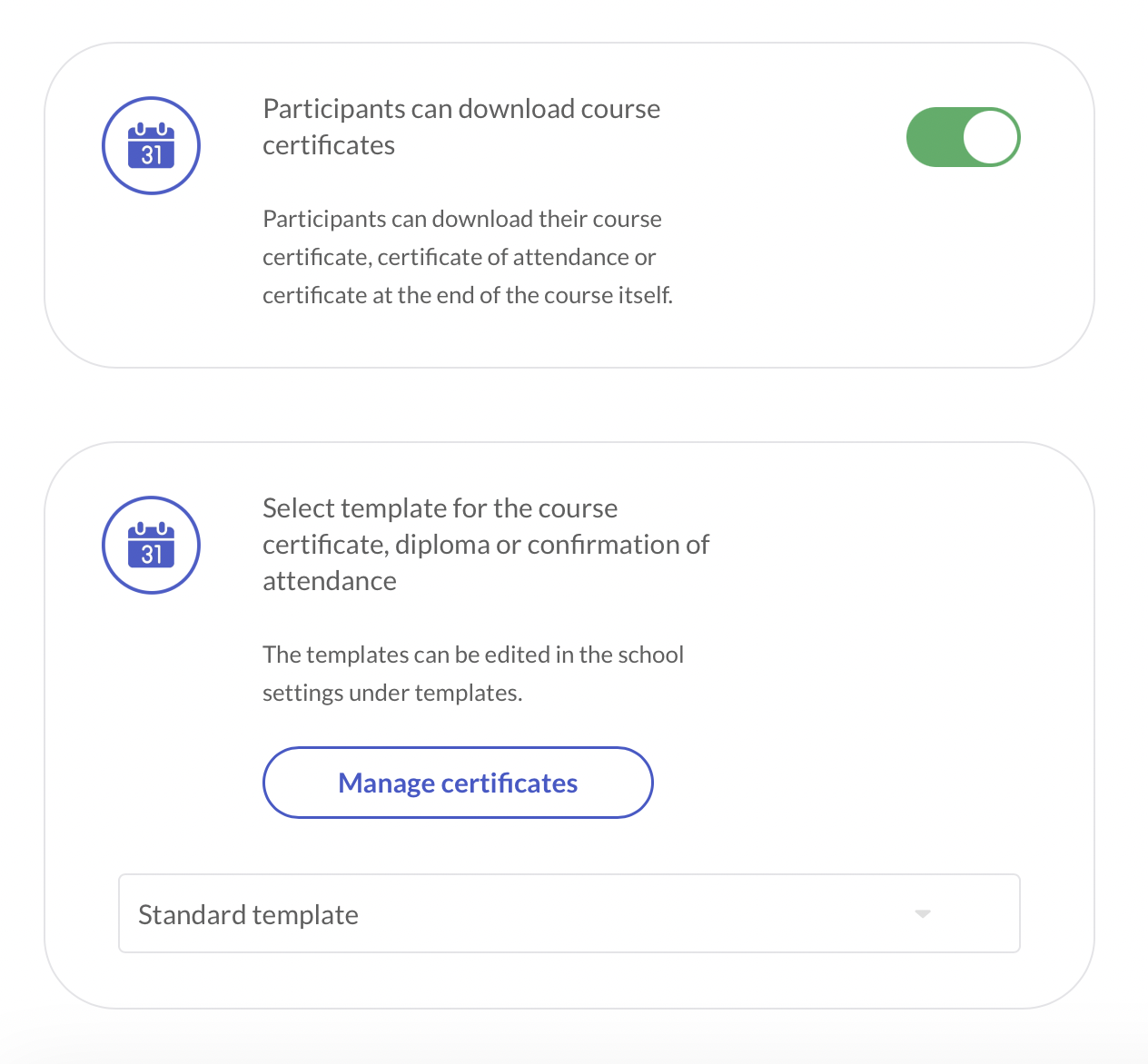Open the Standard template dropdown

[569, 913]
